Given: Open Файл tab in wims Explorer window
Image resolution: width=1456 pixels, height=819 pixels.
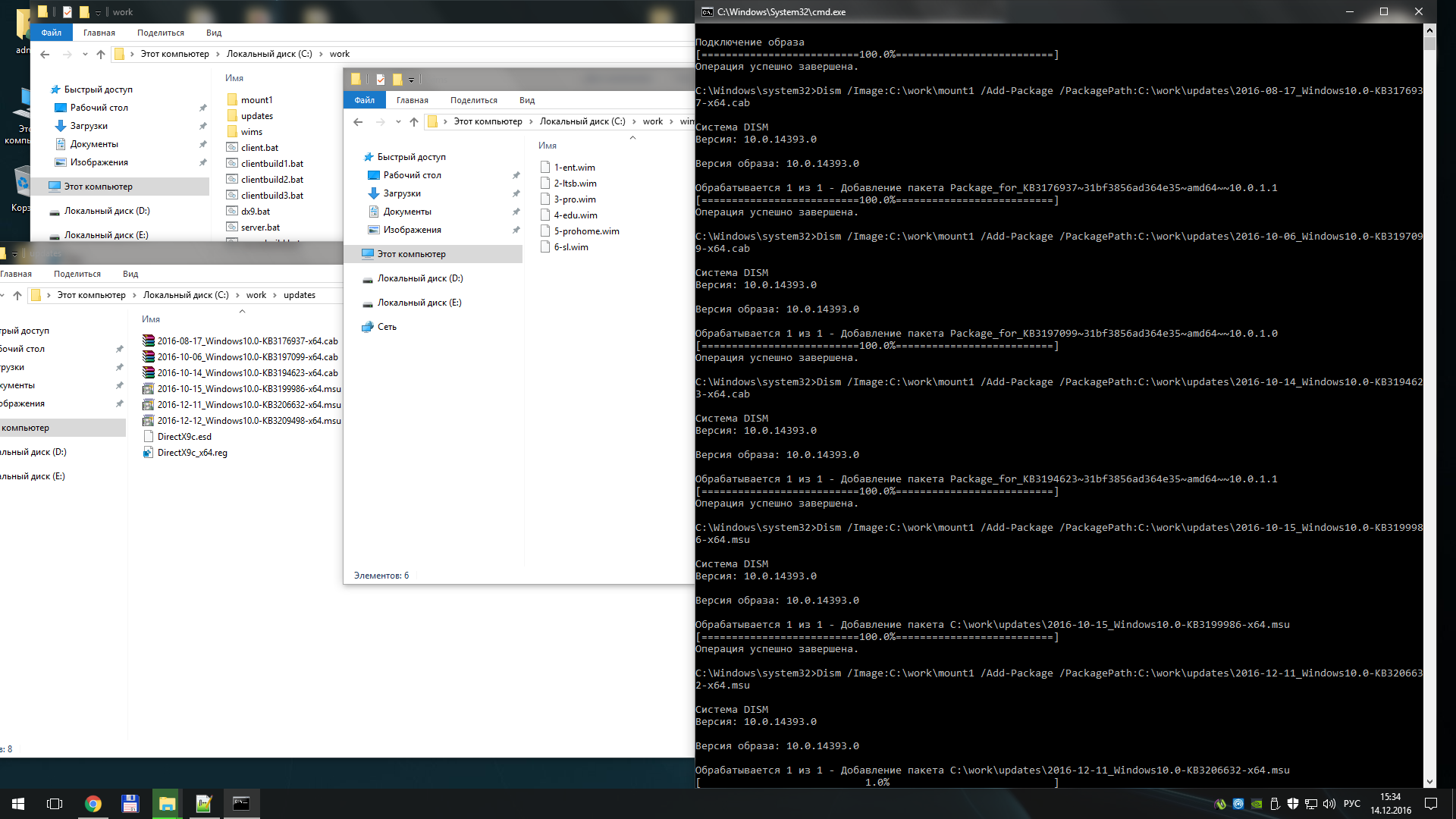Looking at the screenshot, I should coord(365,100).
